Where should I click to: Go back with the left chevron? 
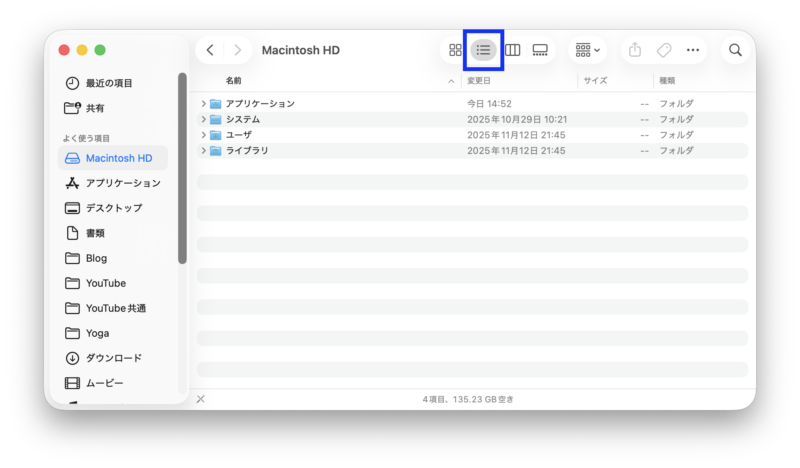pyautogui.click(x=210, y=50)
